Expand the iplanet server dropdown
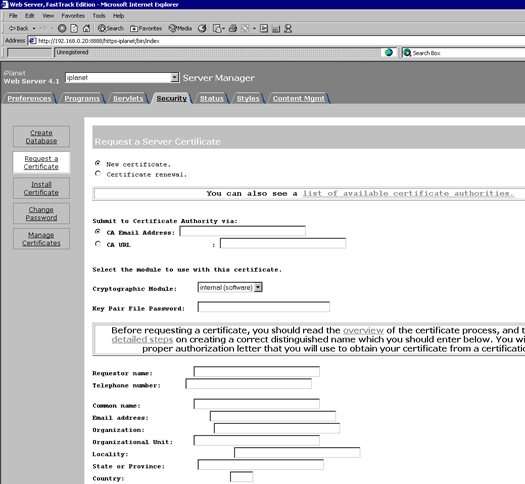This screenshot has height=484, width=525. (174, 77)
